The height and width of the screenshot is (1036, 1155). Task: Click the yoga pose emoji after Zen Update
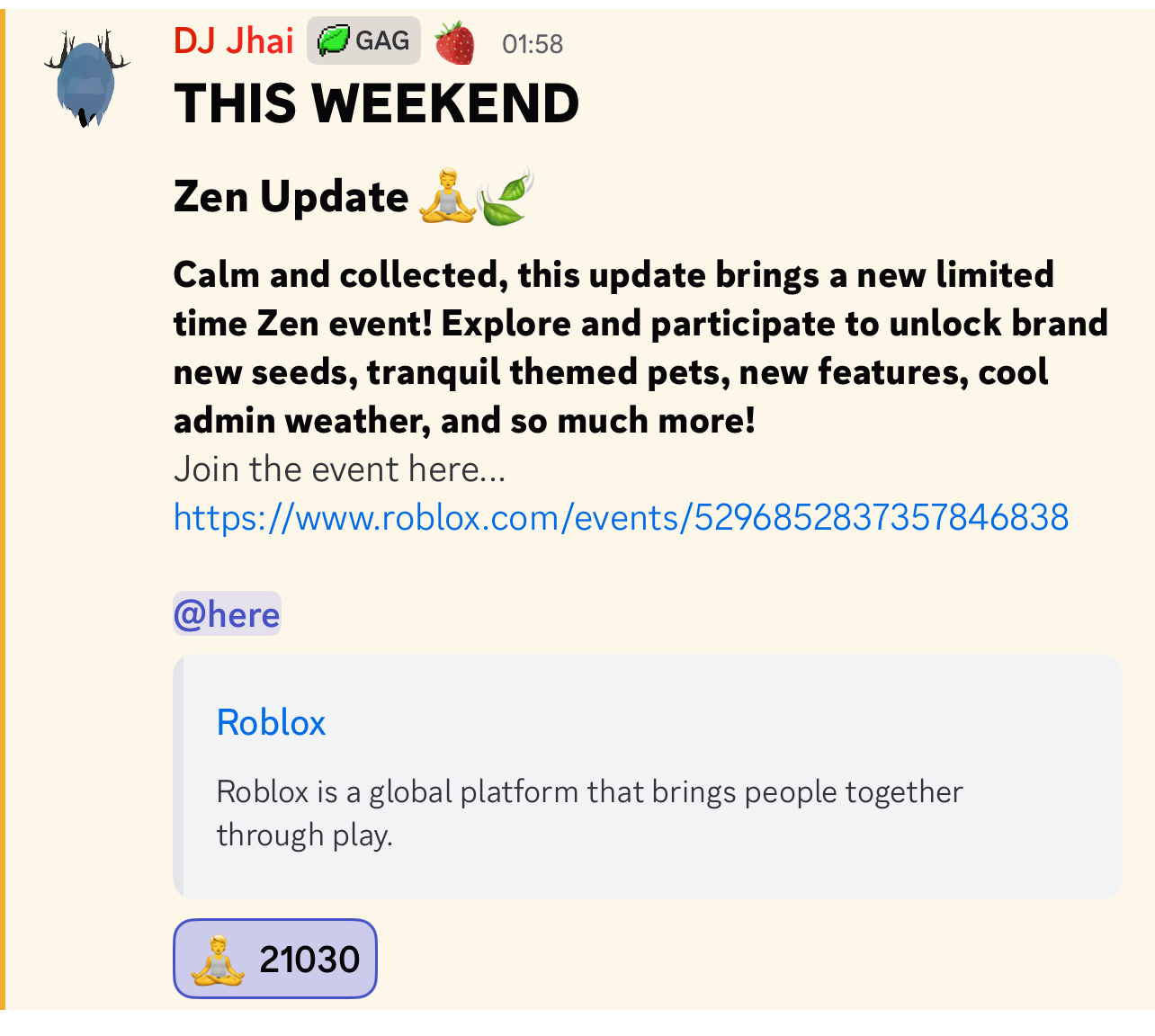448,196
